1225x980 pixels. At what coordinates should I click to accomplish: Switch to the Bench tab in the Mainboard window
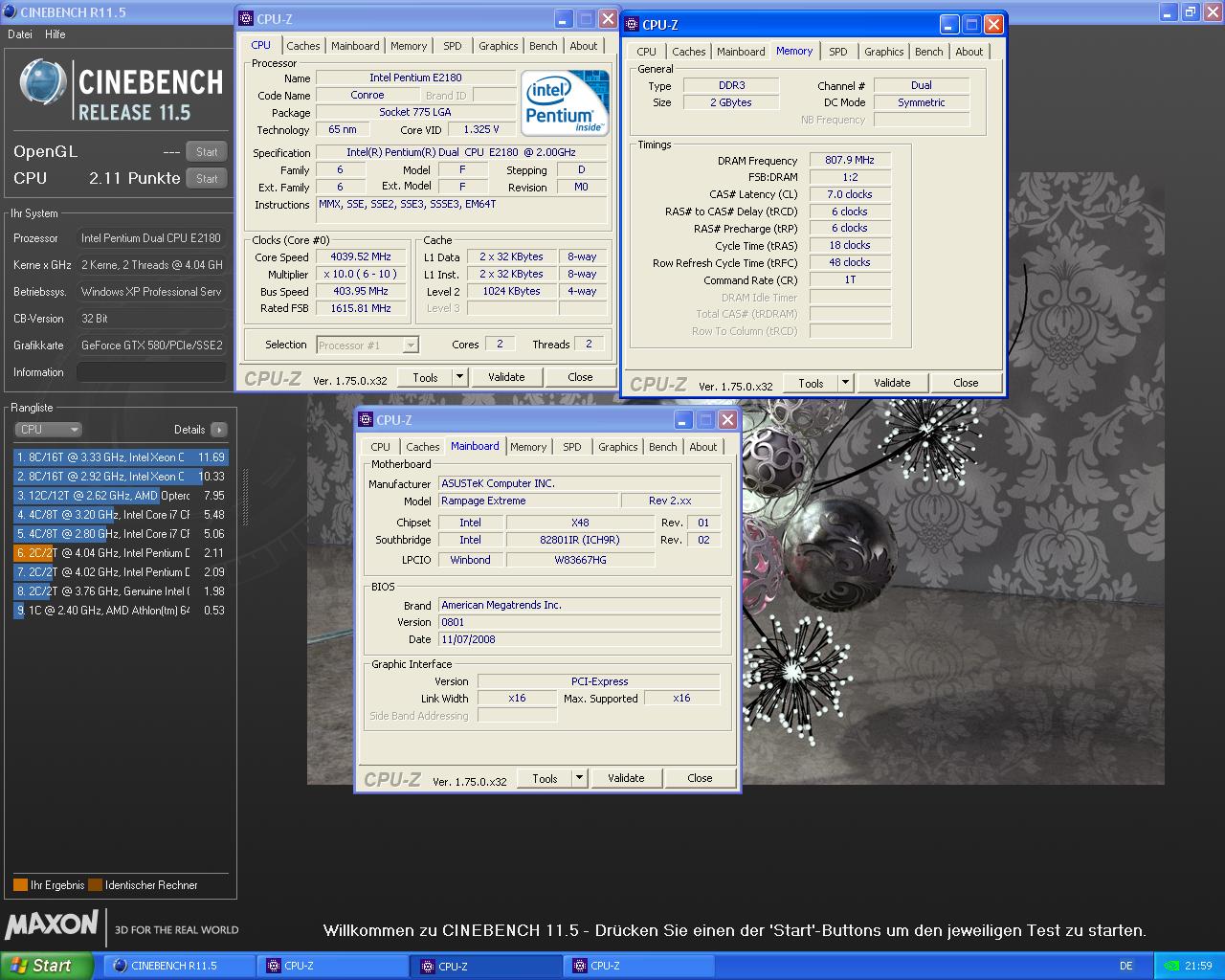tap(663, 447)
